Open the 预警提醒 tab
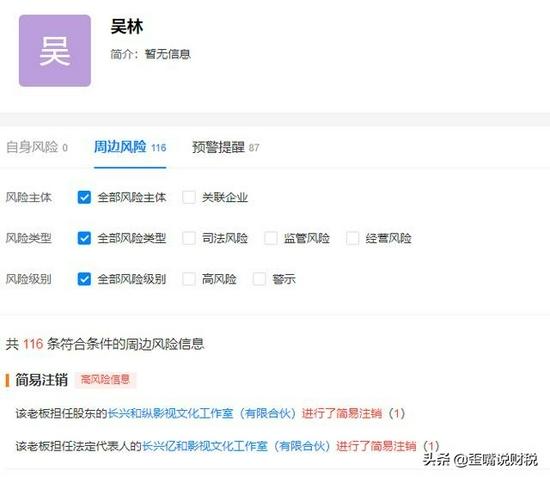 (226, 147)
